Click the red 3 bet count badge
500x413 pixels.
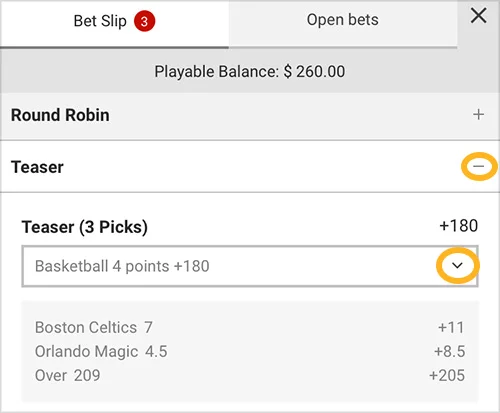pyautogui.click(x=144, y=21)
